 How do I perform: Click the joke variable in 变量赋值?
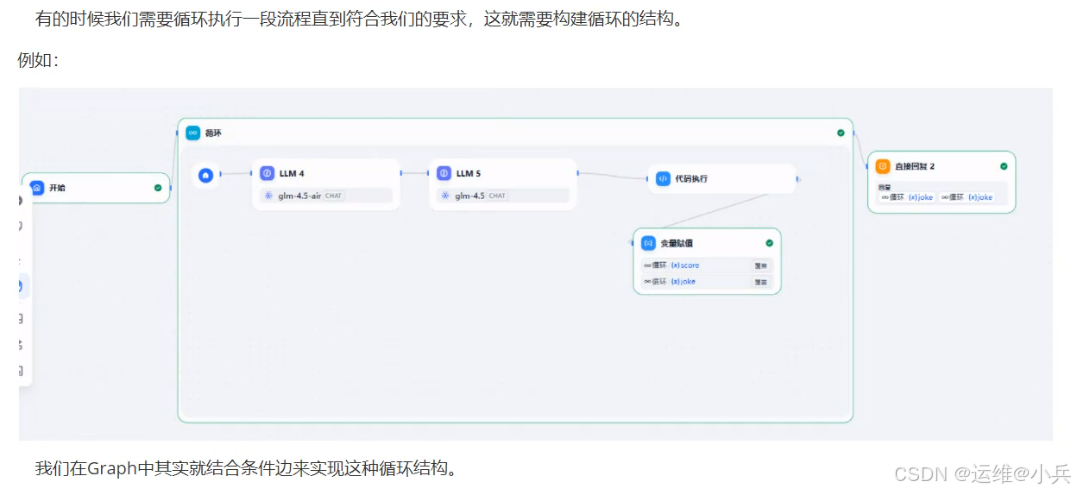coord(683,281)
